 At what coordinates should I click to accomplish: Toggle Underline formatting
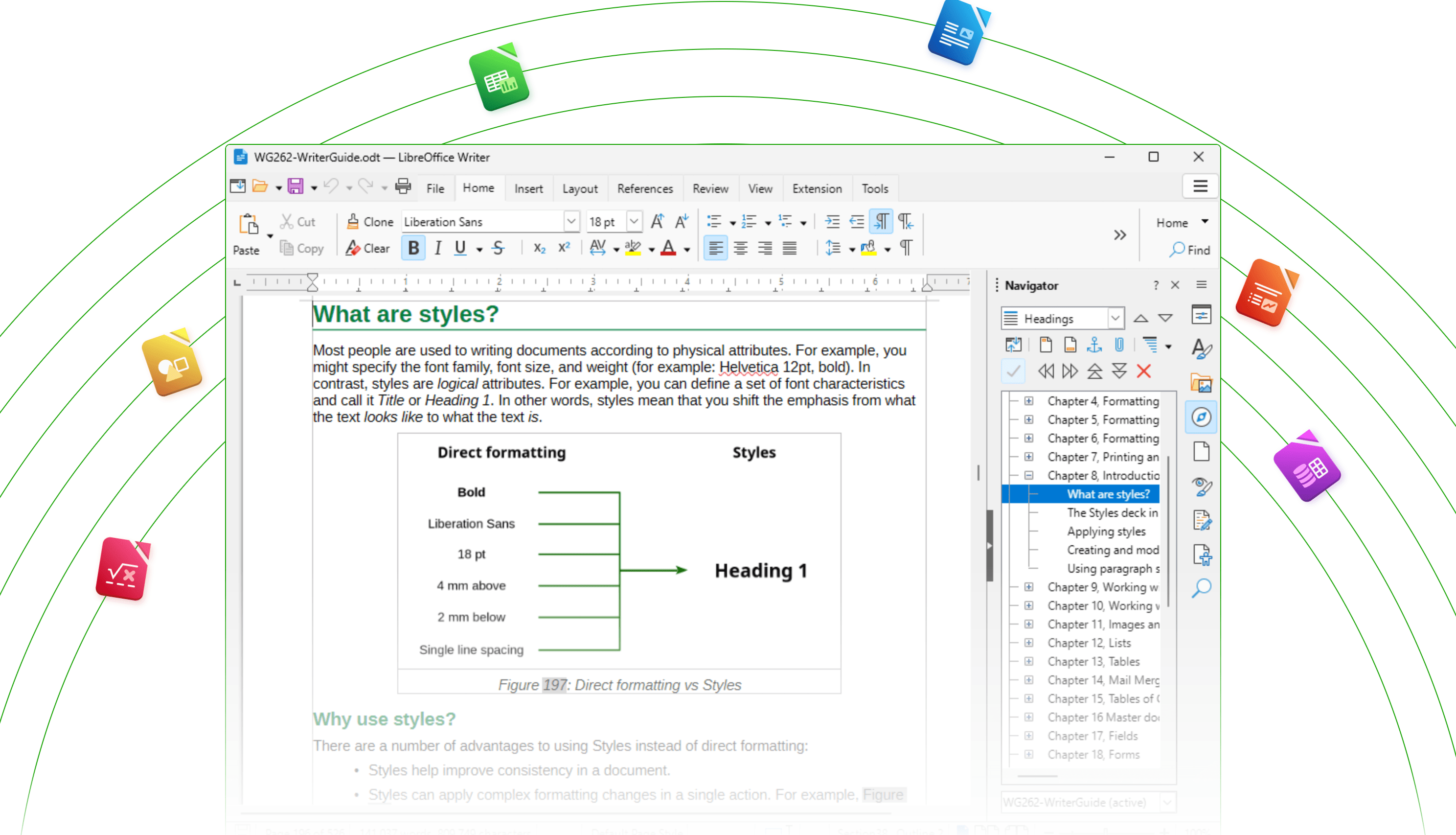tap(460, 248)
